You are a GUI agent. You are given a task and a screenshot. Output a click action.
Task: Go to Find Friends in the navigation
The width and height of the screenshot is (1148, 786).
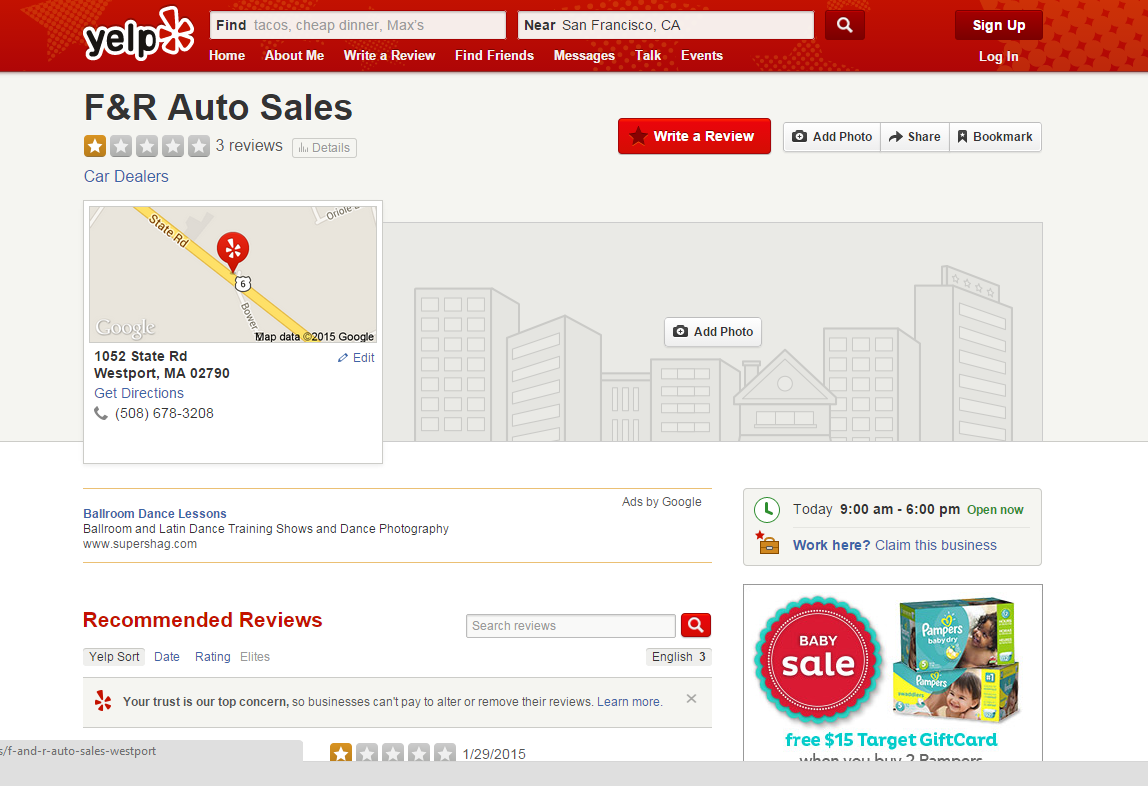pyautogui.click(x=494, y=56)
